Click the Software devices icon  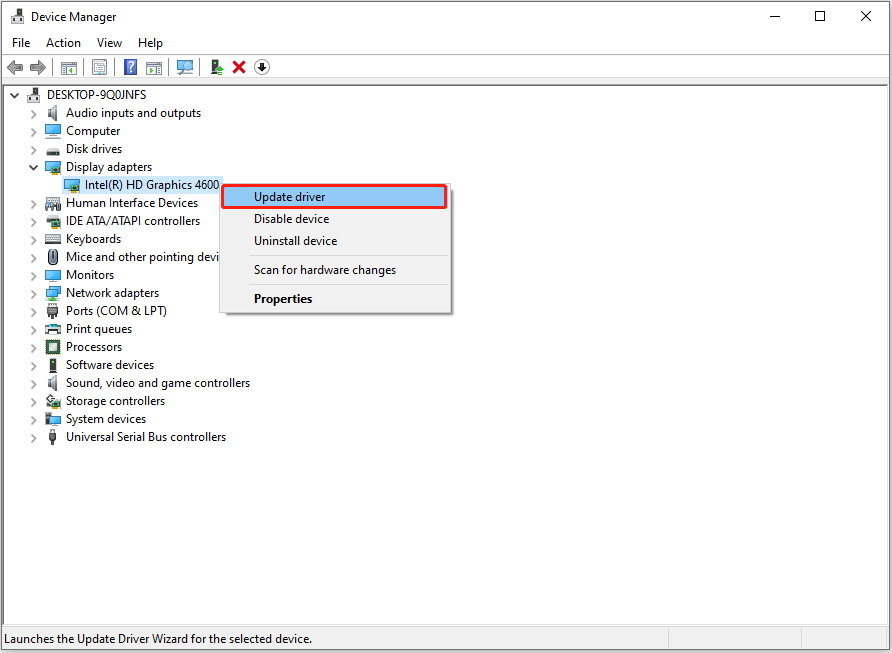click(53, 365)
